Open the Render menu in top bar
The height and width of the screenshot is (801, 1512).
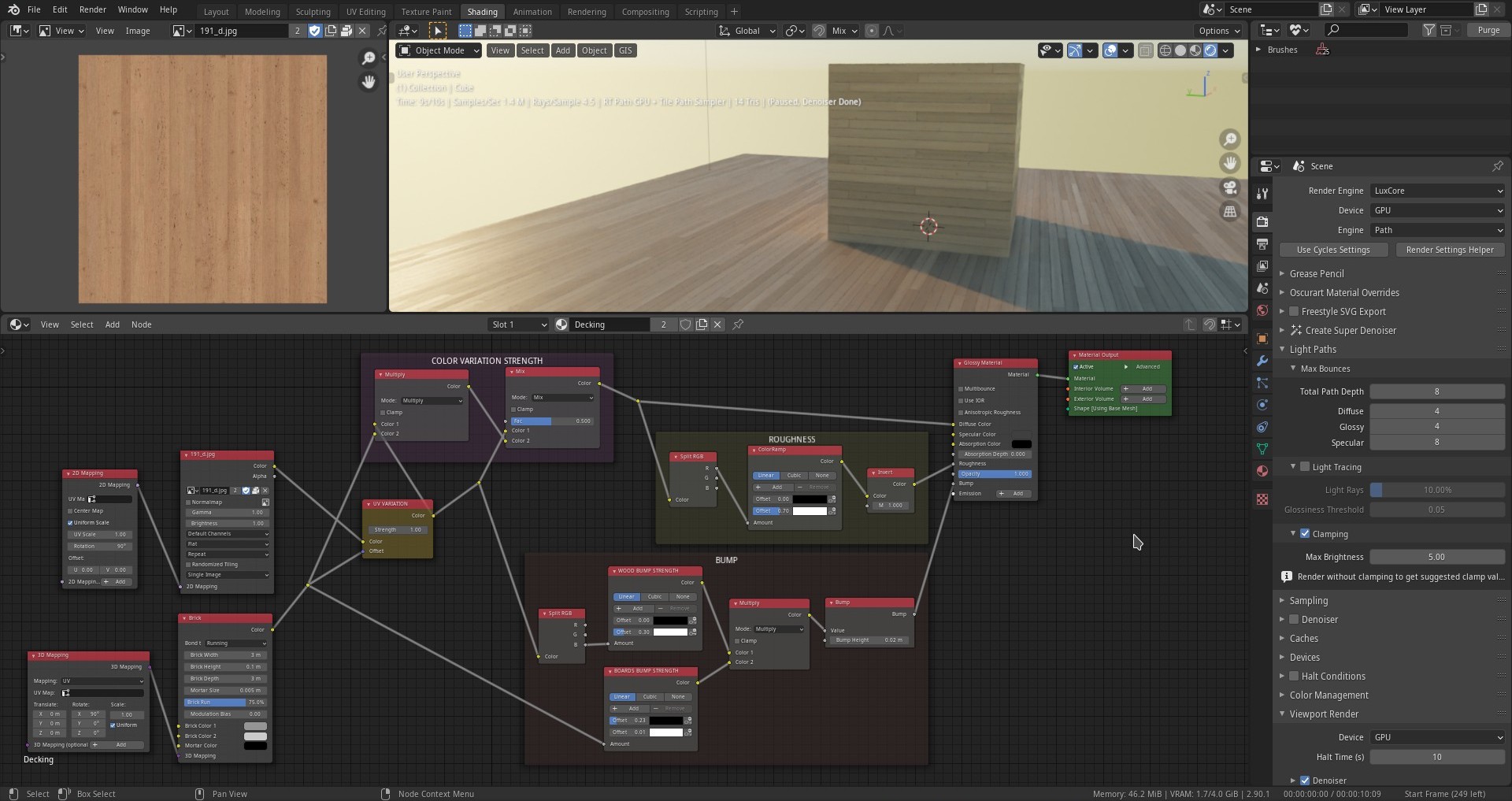pos(93,9)
